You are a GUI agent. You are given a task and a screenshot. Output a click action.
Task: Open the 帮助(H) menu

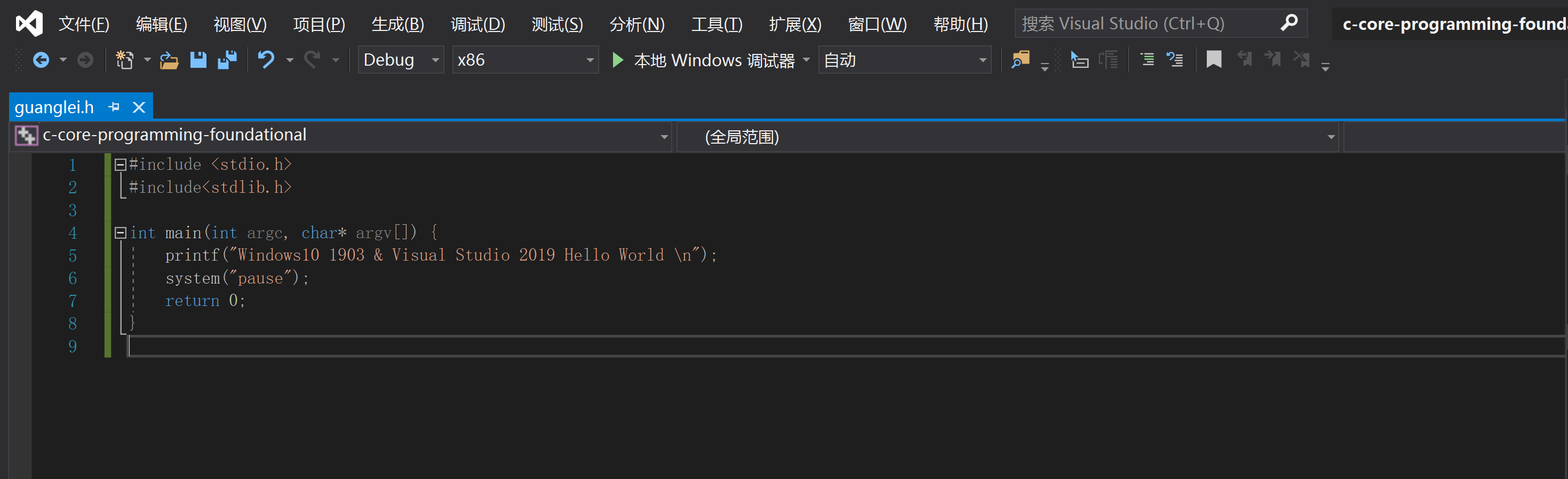click(960, 24)
